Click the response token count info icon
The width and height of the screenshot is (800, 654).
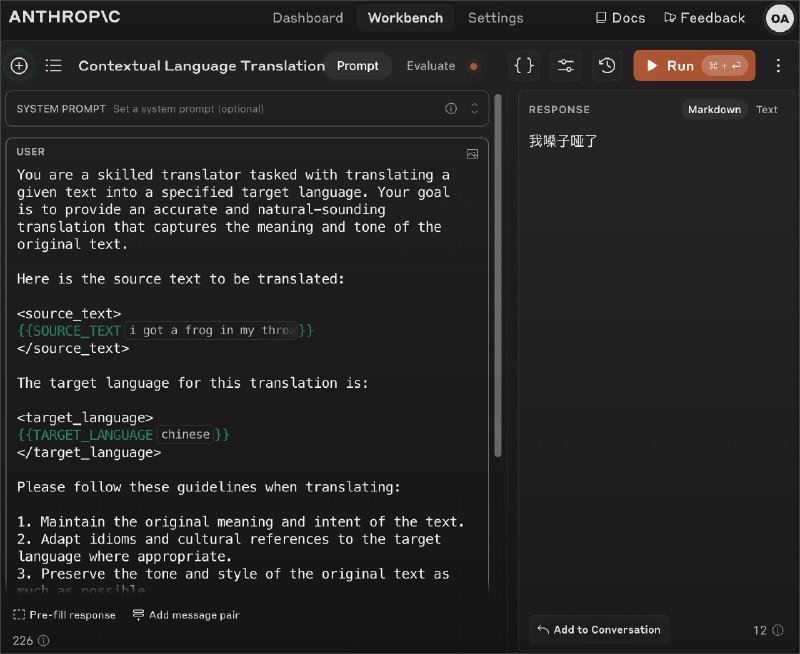(x=778, y=630)
